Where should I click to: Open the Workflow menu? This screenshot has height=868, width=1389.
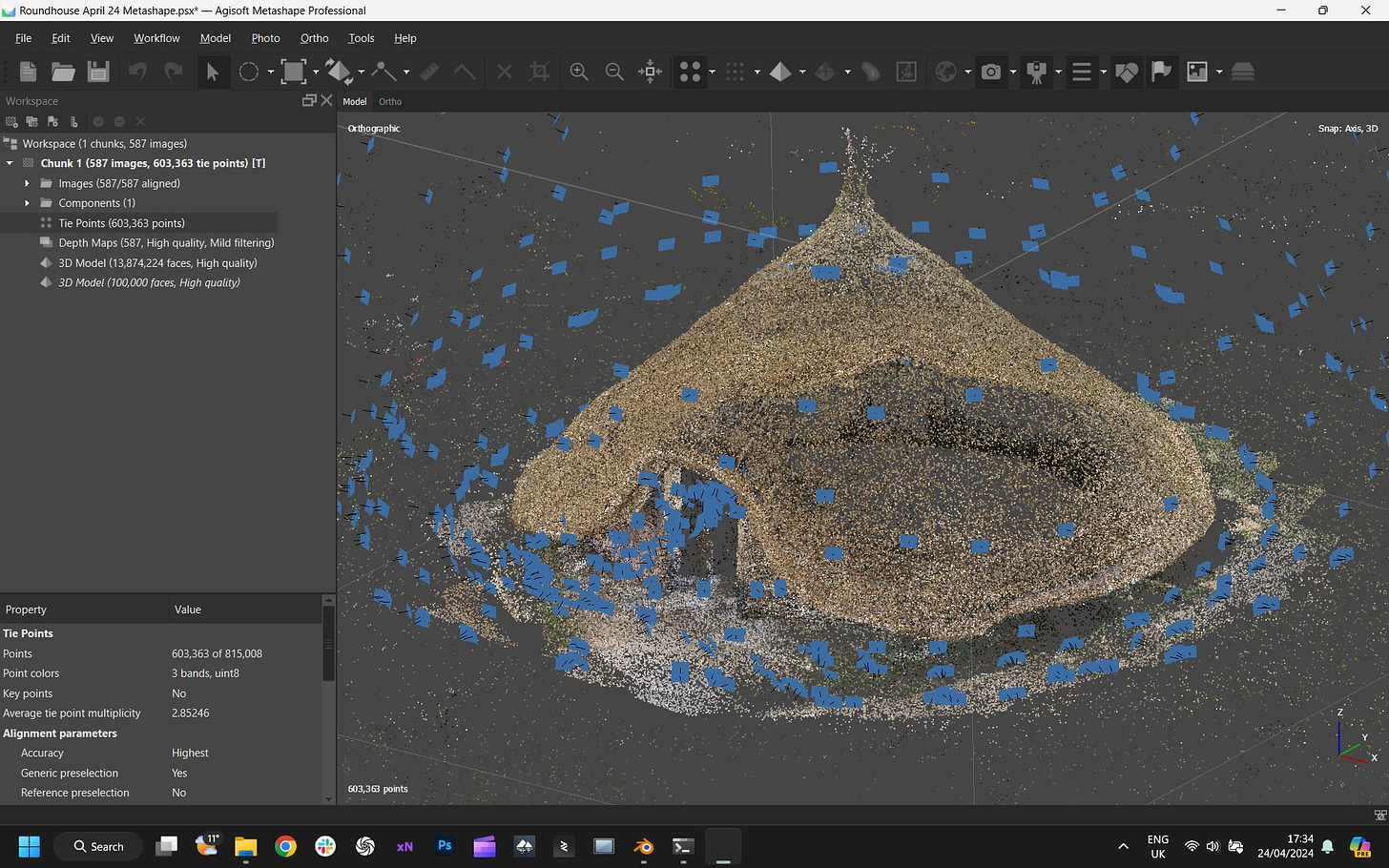tap(156, 38)
